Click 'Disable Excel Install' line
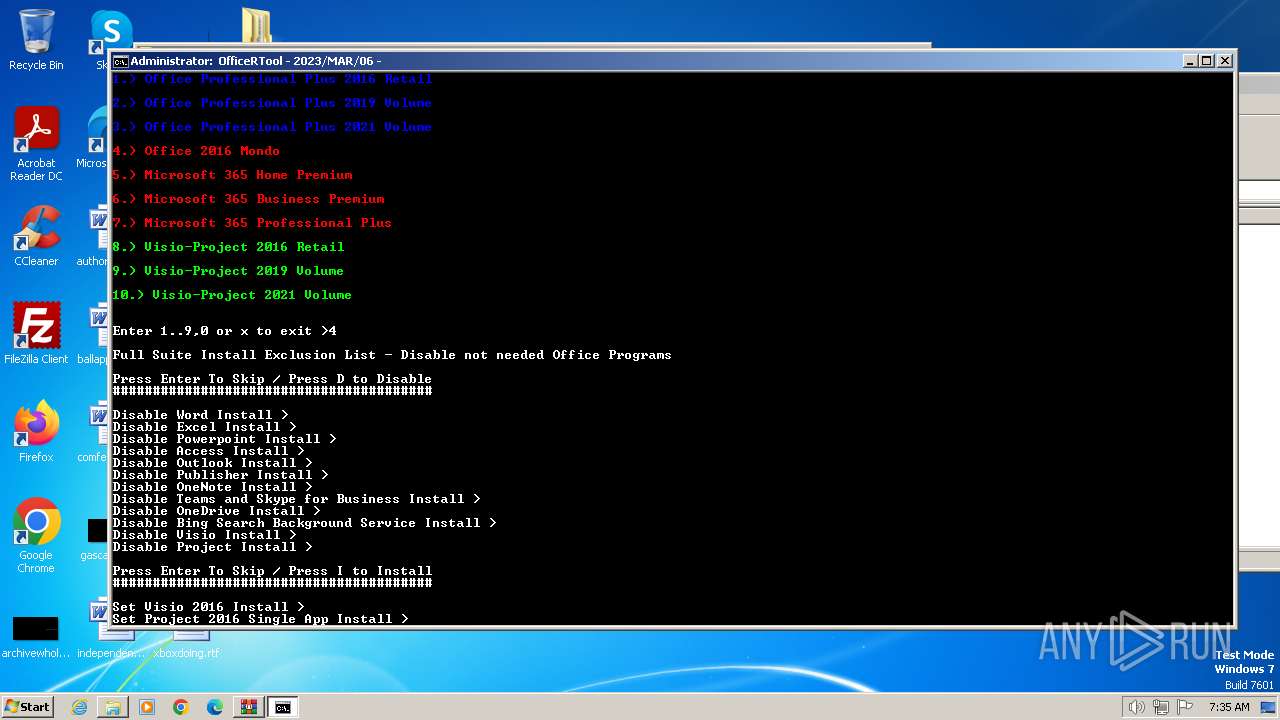This screenshot has height=720, width=1280. point(204,427)
